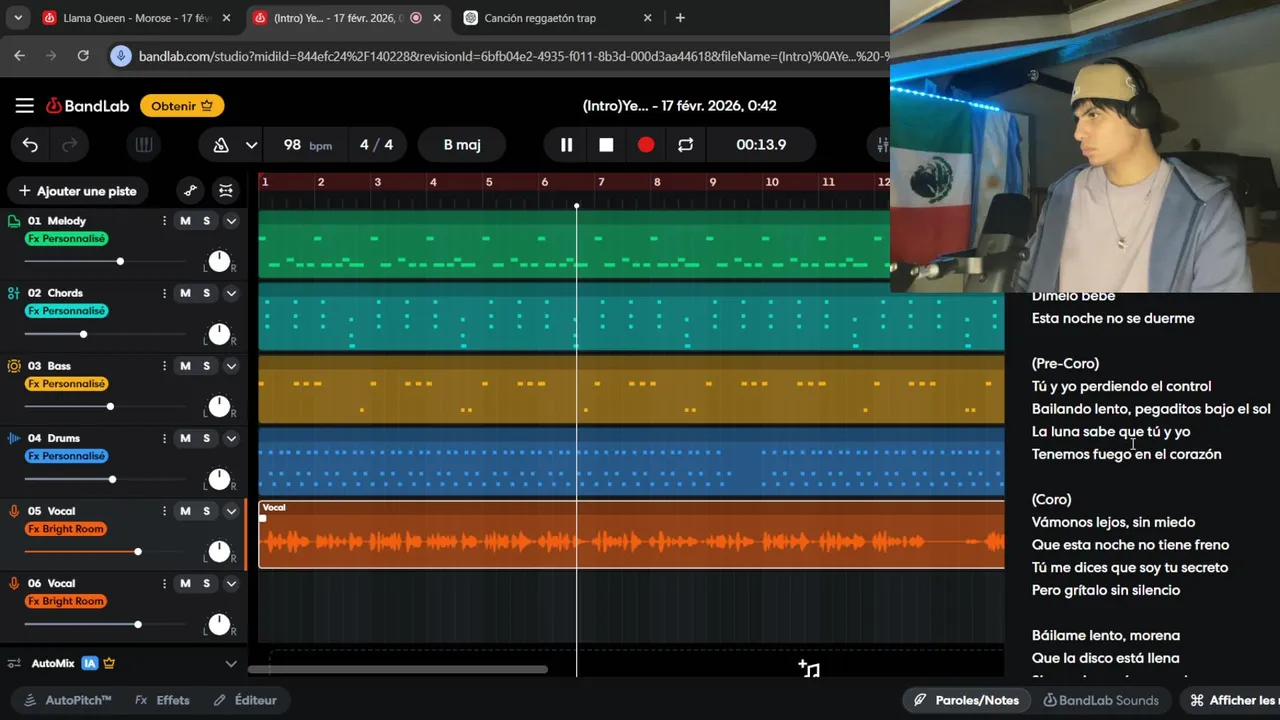Toggle the loop cycle button
The image size is (1280, 720).
tap(685, 145)
